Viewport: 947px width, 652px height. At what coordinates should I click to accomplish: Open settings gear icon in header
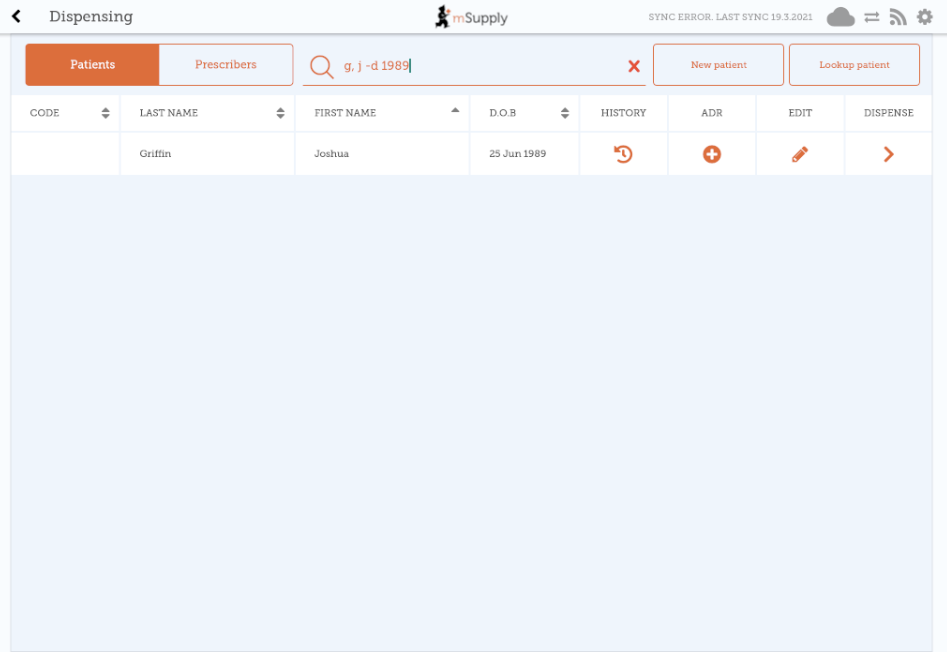pyautogui.click(x=924, y=17)
